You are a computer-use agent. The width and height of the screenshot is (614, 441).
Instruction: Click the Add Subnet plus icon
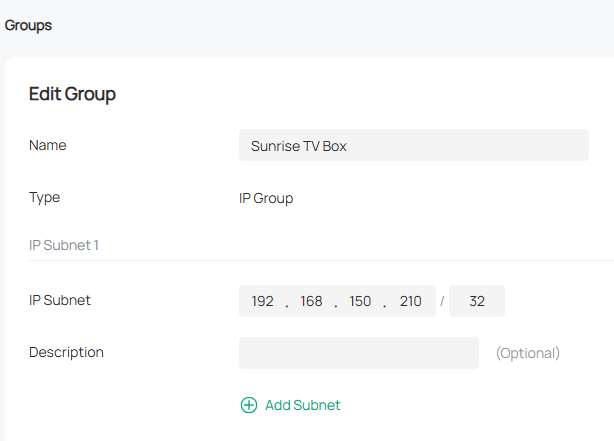pos(248,405)
